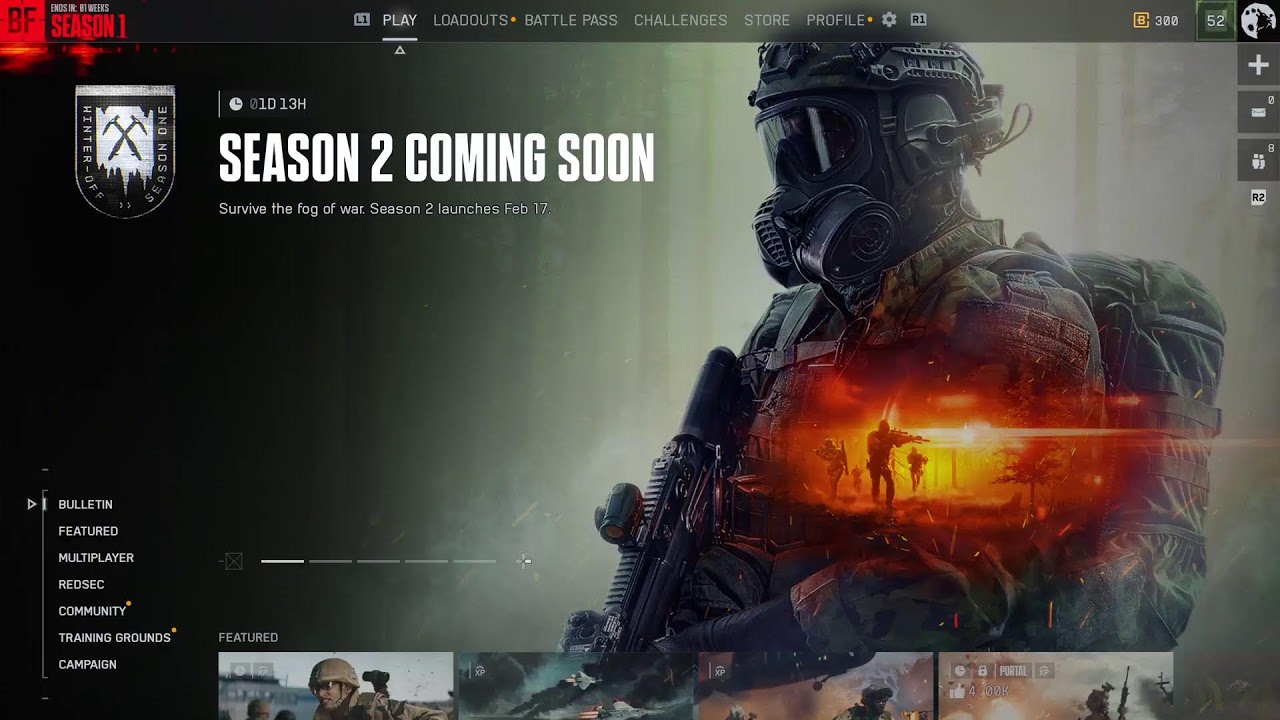
Task: Click the Season One winter badge emblem
Action: 125,150
